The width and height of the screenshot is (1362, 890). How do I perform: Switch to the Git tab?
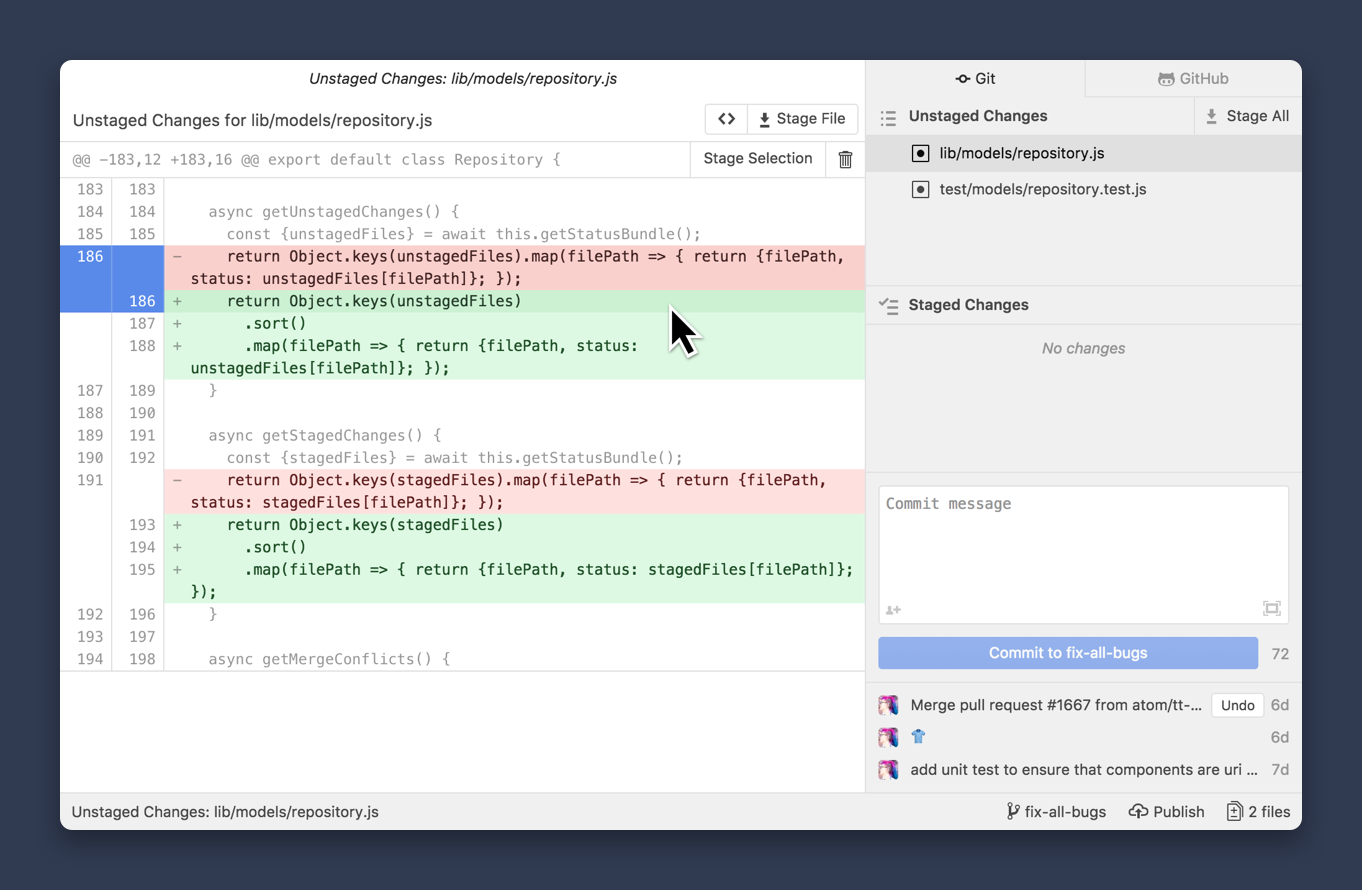(x=975, y=78)
